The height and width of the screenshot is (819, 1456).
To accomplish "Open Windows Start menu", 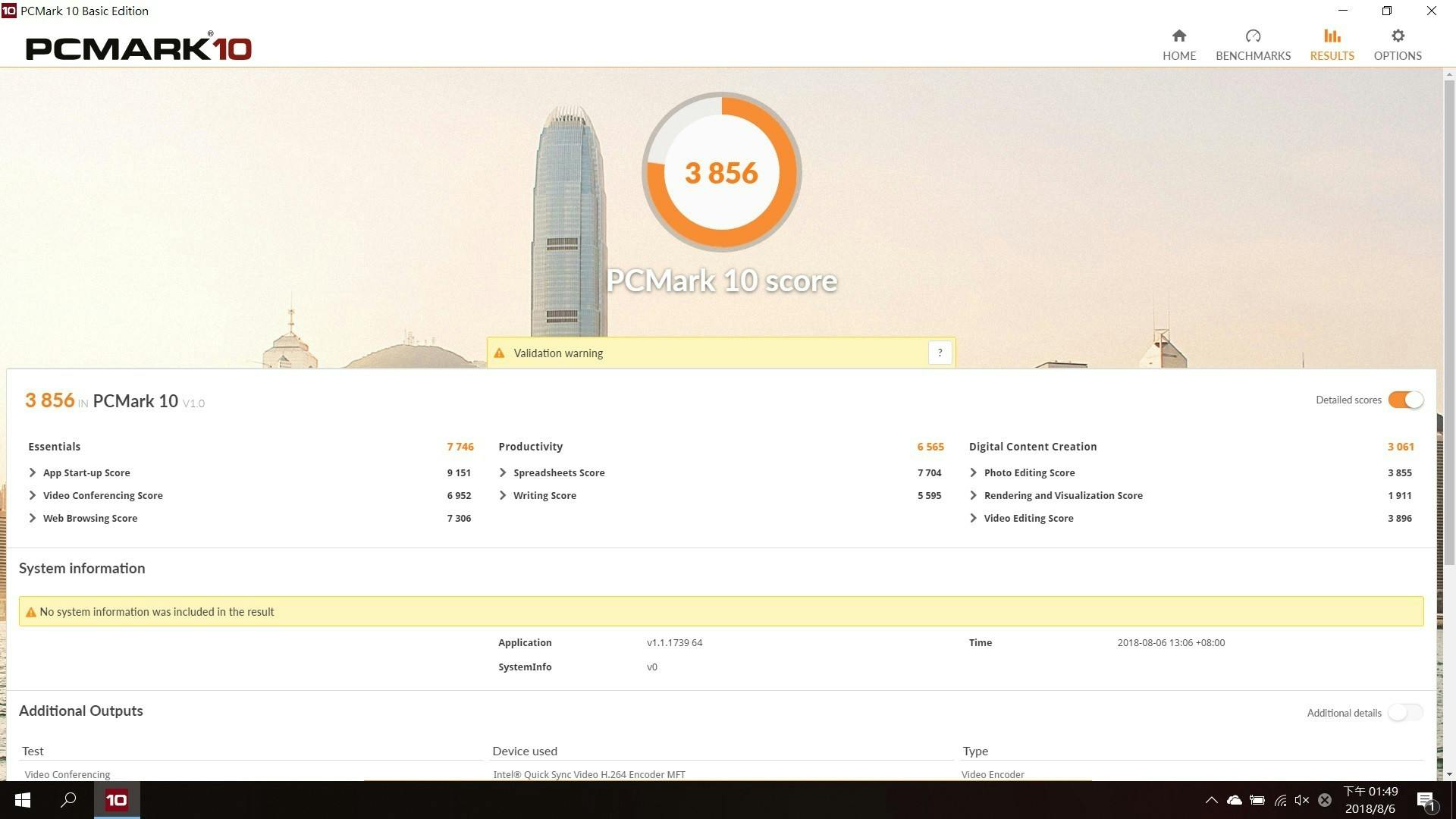I will click(23, 800).
